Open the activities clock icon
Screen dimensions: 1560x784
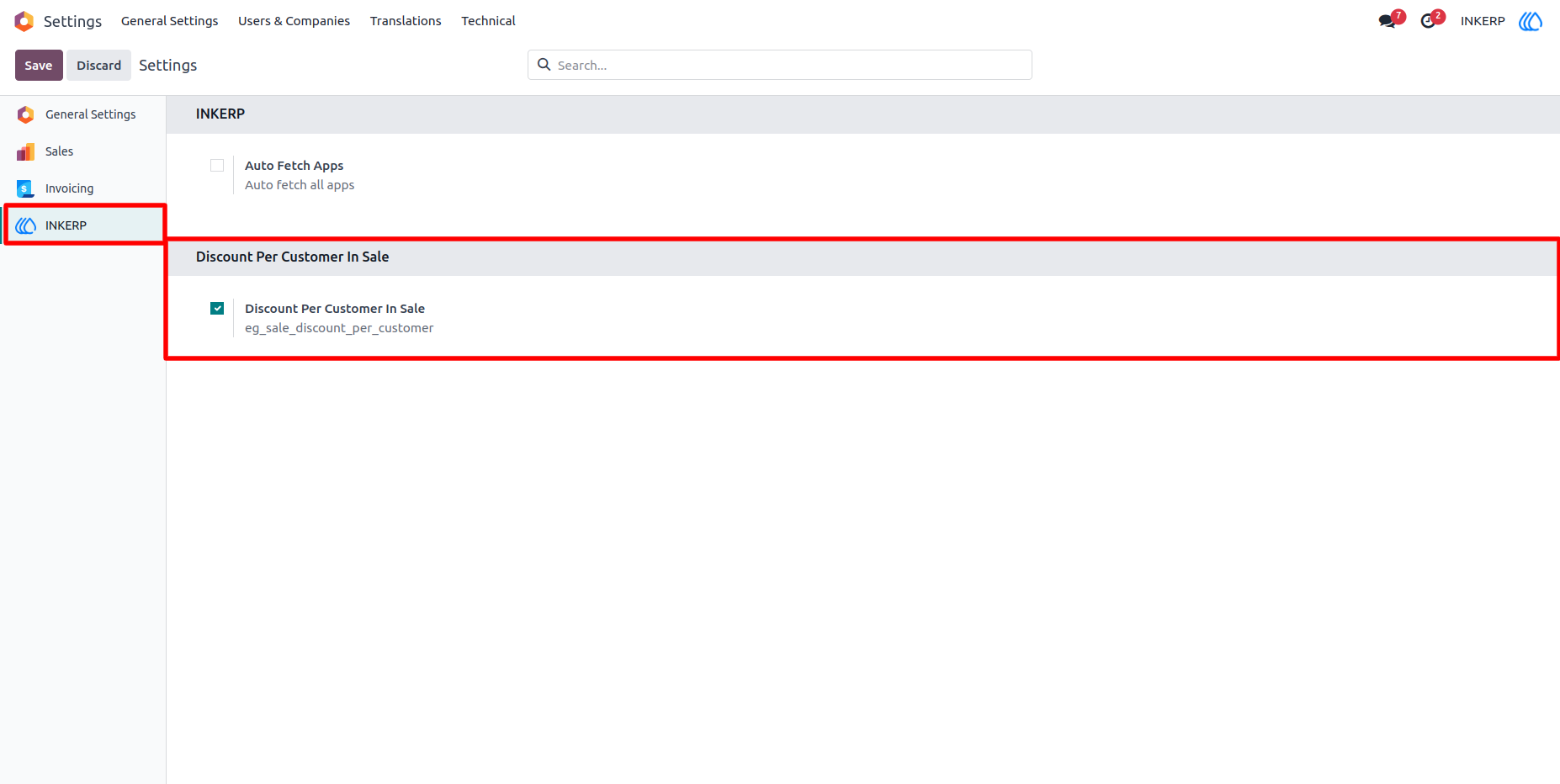(1428, 21)
